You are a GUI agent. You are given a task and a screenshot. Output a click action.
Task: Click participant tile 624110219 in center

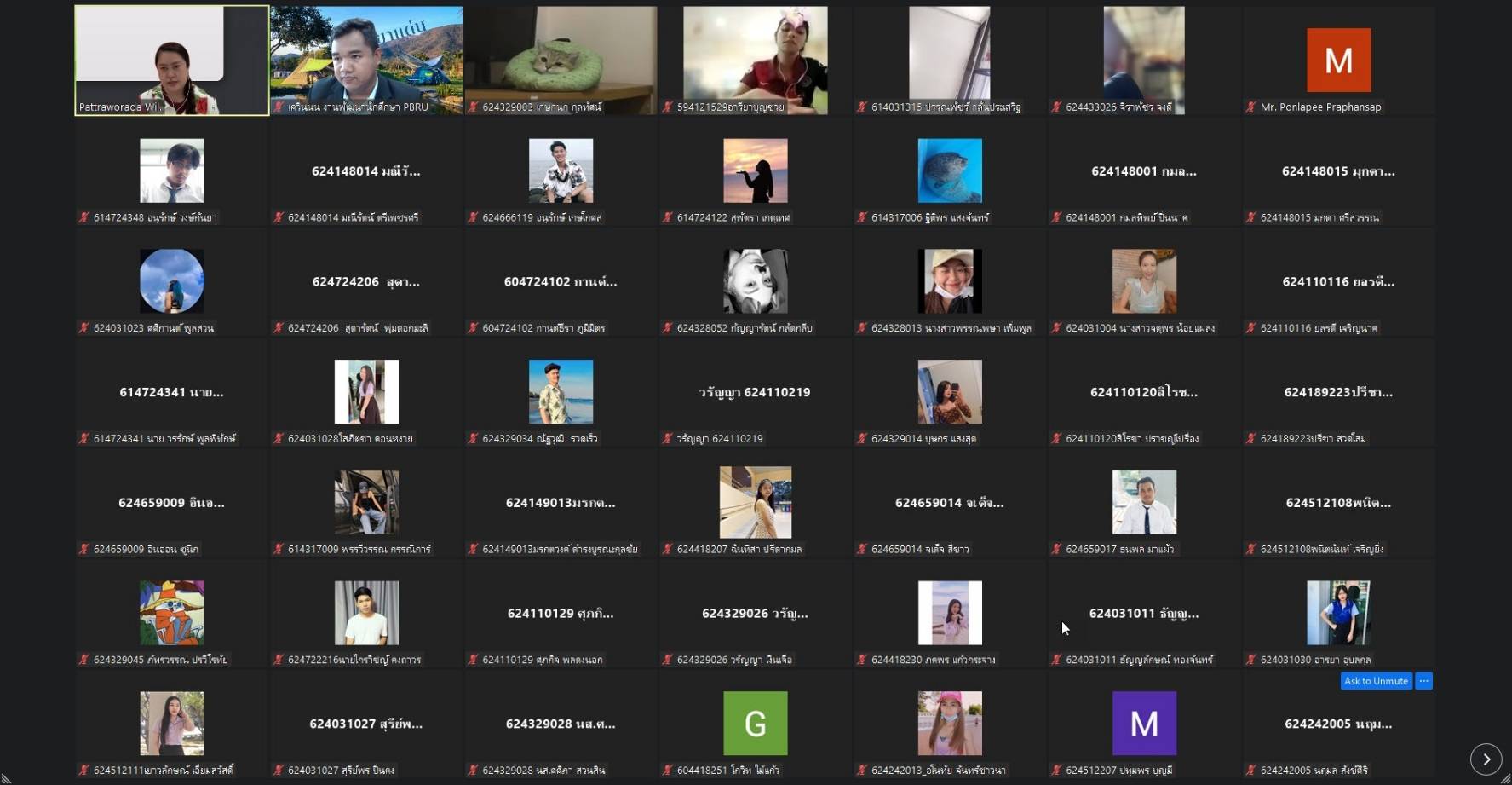pyautogui.click(x=755, y=392)
